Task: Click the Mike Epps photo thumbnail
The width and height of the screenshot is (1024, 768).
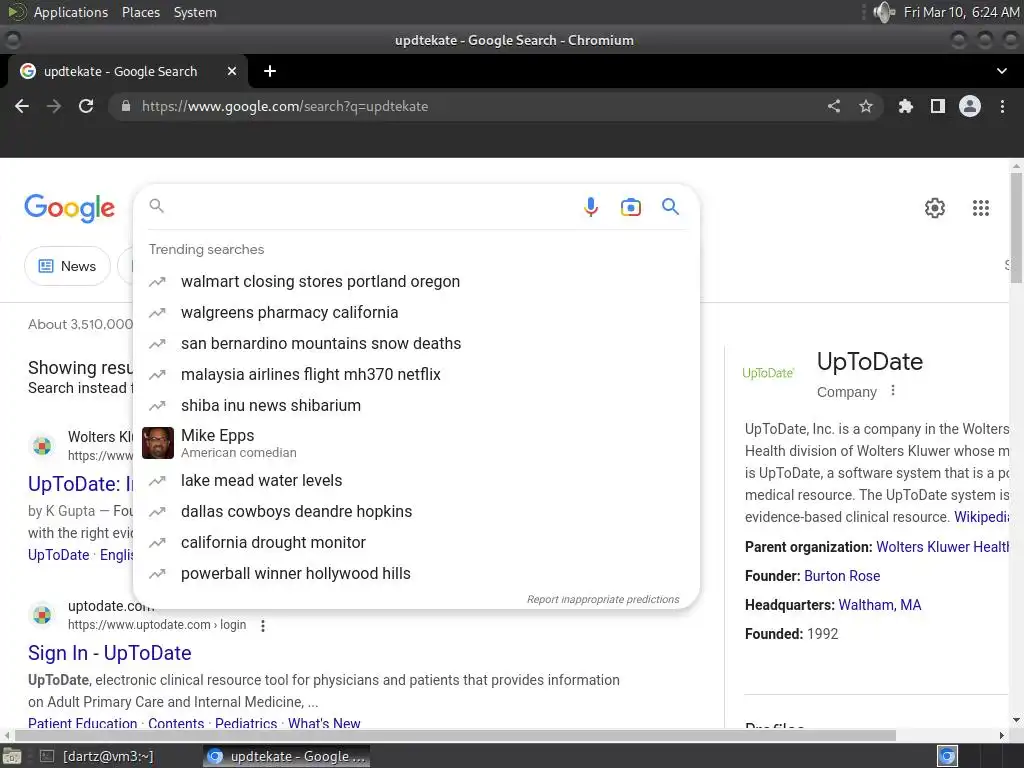Action: pyautogui.click(x=158, y=443)
